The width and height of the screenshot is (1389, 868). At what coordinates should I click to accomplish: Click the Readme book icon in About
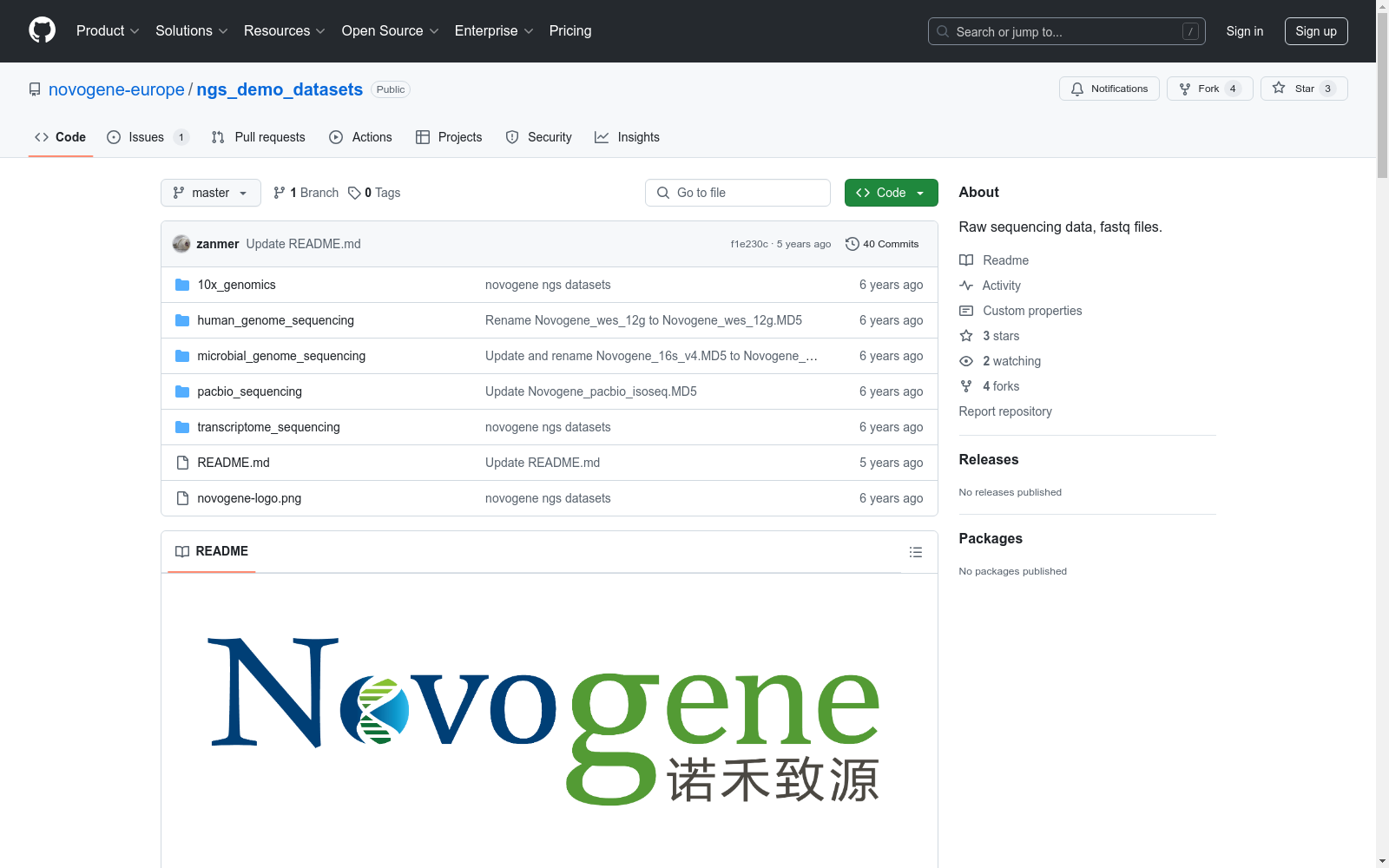pyautogui.click(x=966, y=260)
